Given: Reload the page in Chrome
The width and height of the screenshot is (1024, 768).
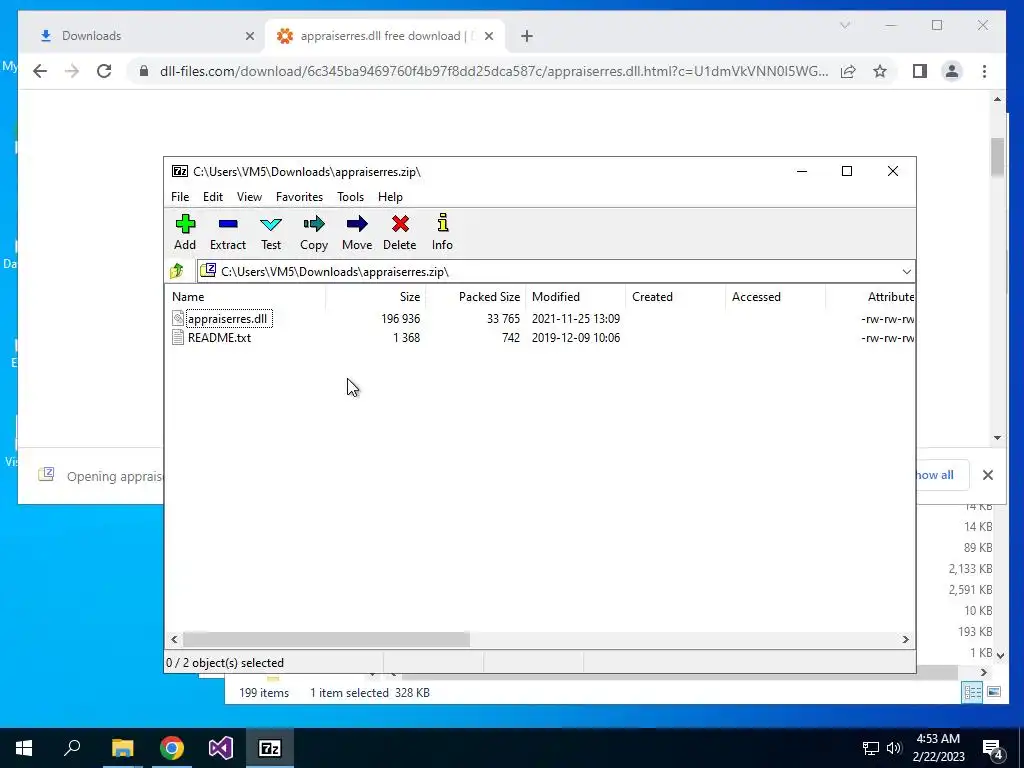Looking at the screenshot, I should [104, 71].
